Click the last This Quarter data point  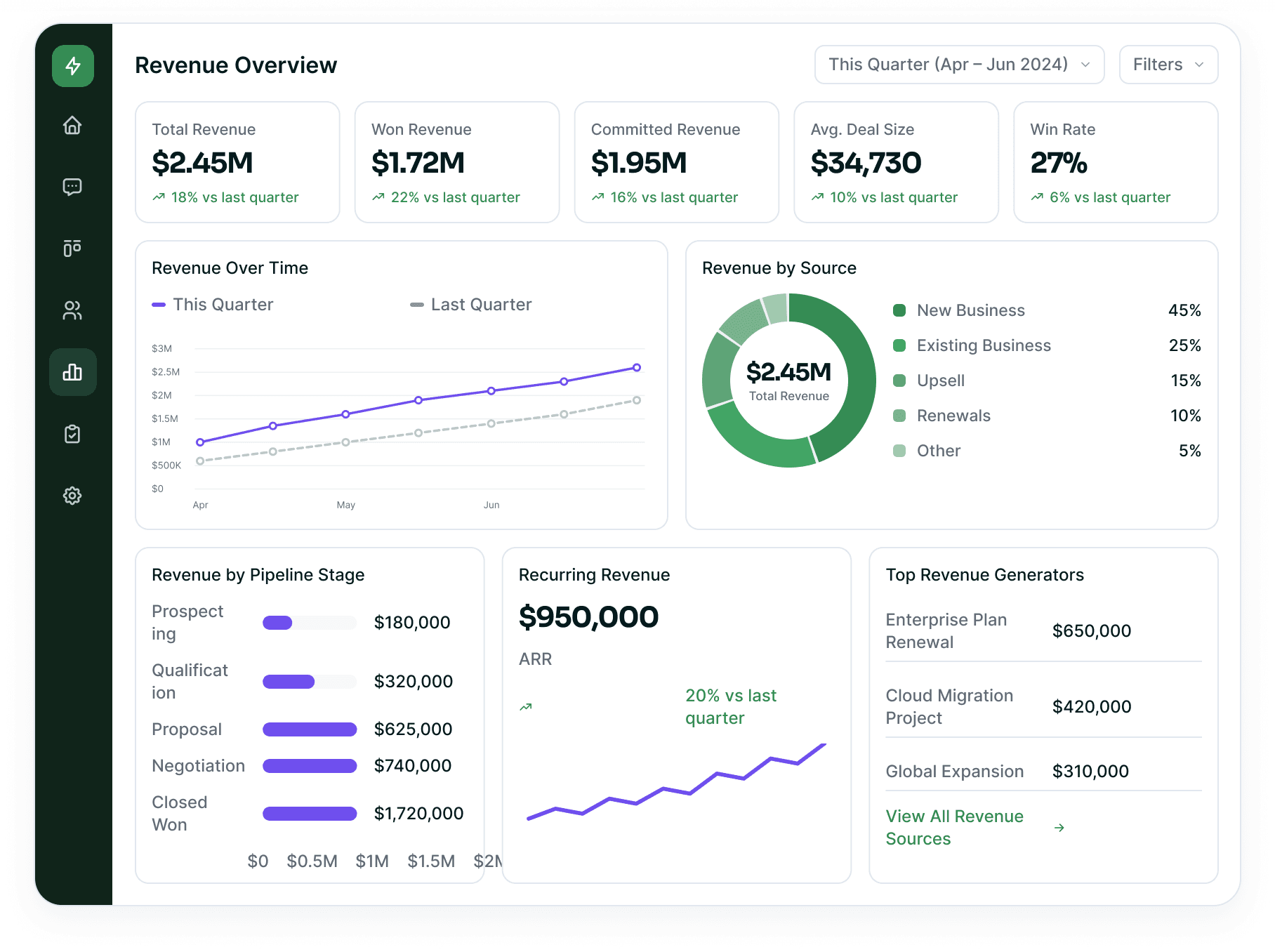[x=637, y=367]
